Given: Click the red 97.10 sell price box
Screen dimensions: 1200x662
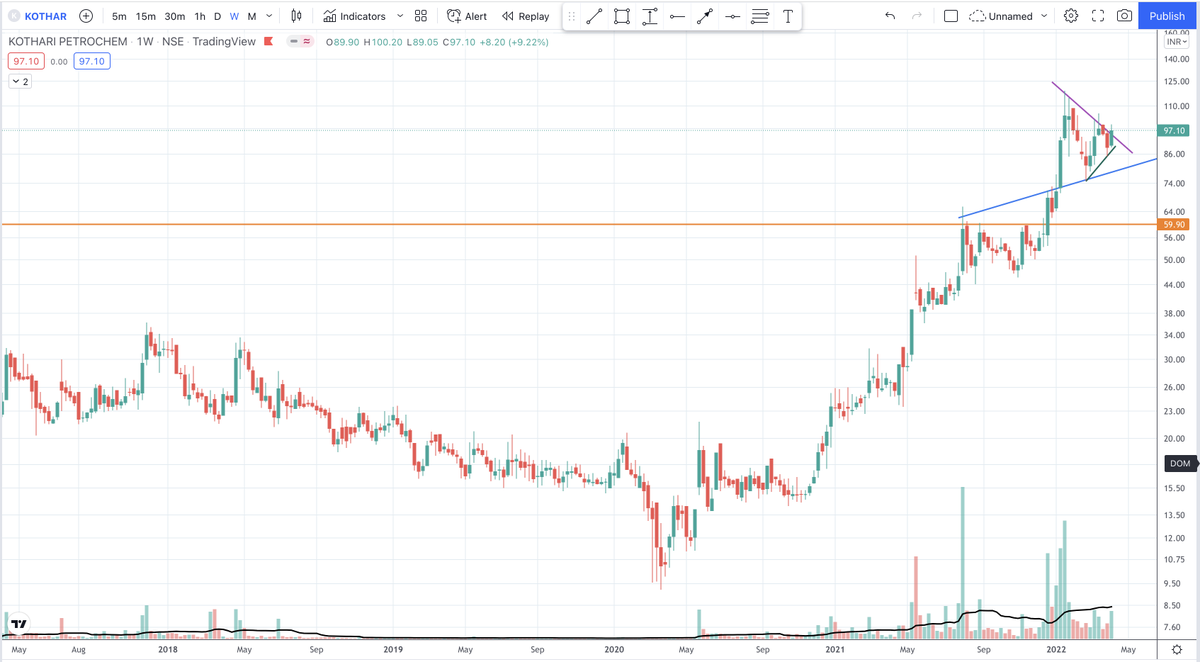Looking at the screenshot, I should (25, 61).
